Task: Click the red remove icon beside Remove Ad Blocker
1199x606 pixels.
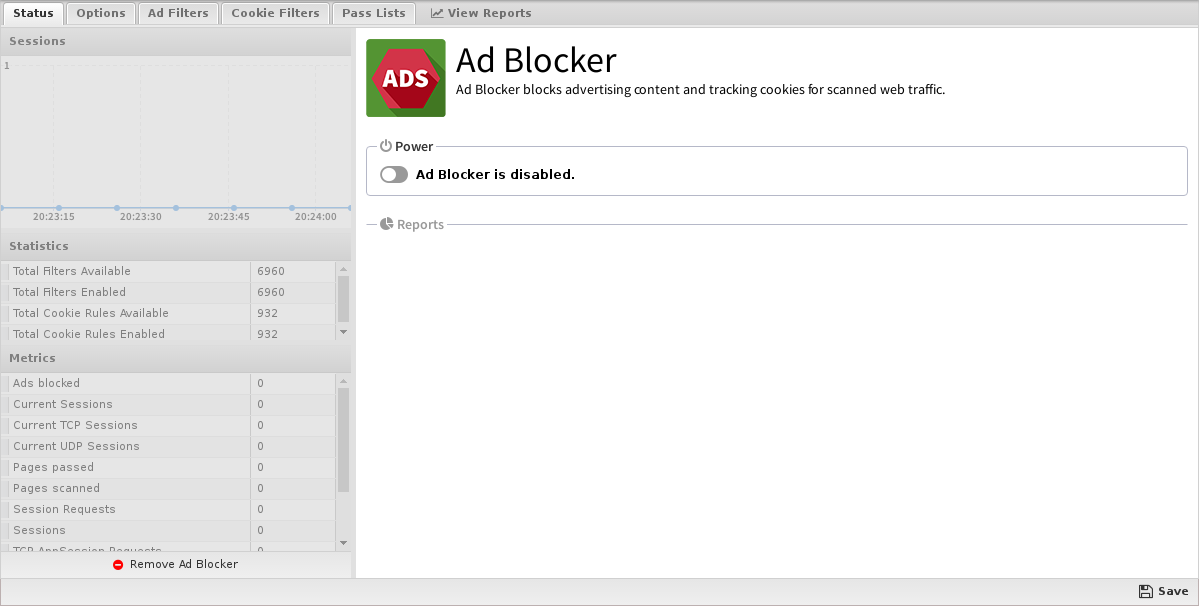Action: 118,565
